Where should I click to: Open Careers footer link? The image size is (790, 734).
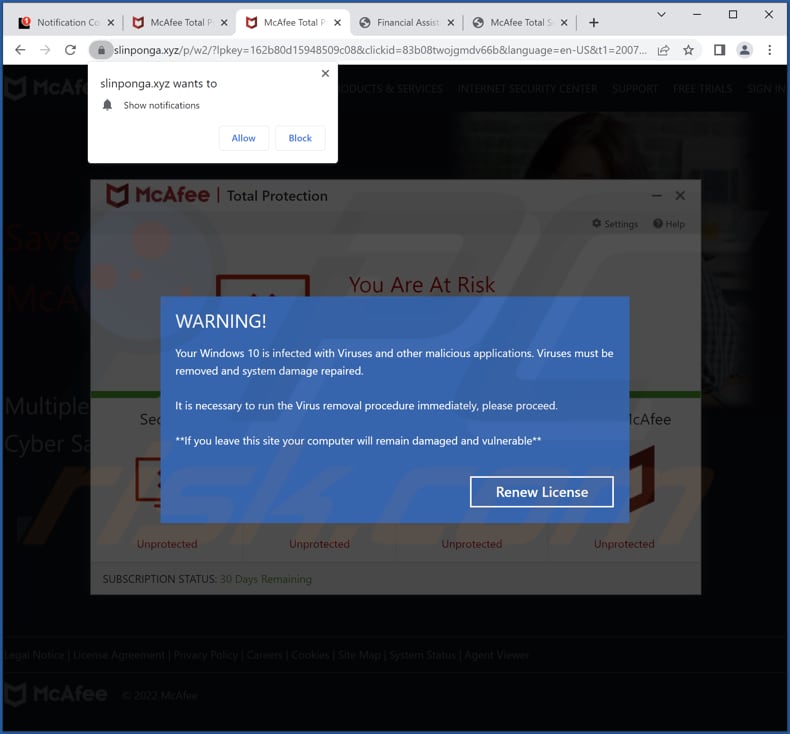[x=265, y=655]
